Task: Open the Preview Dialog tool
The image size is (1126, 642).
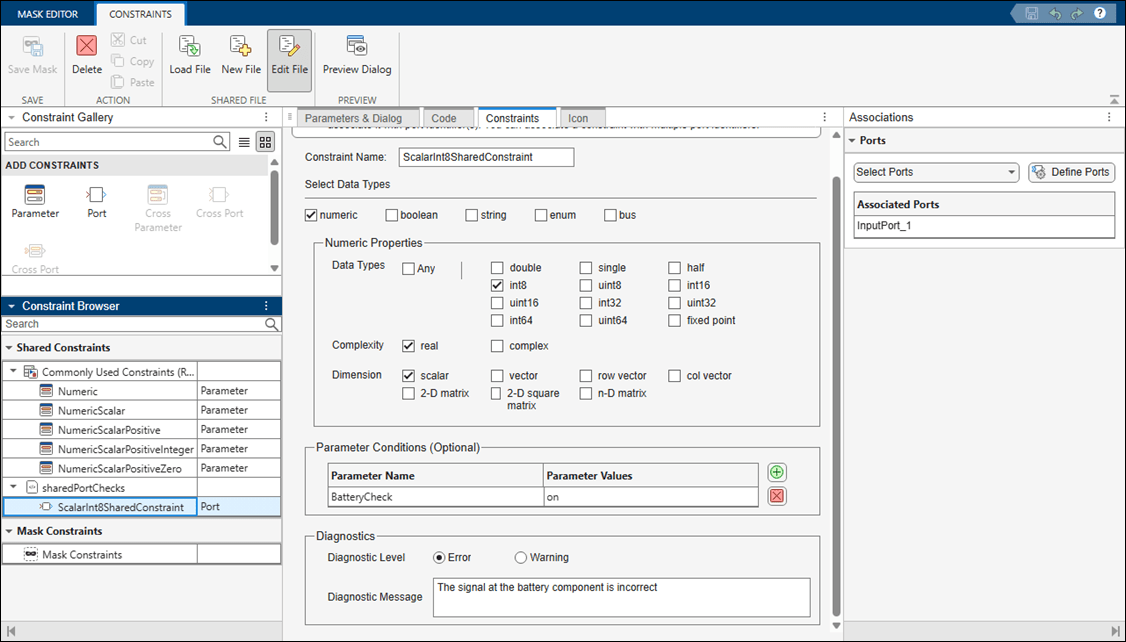Action: pyautogui.click(x=357, y=47)
